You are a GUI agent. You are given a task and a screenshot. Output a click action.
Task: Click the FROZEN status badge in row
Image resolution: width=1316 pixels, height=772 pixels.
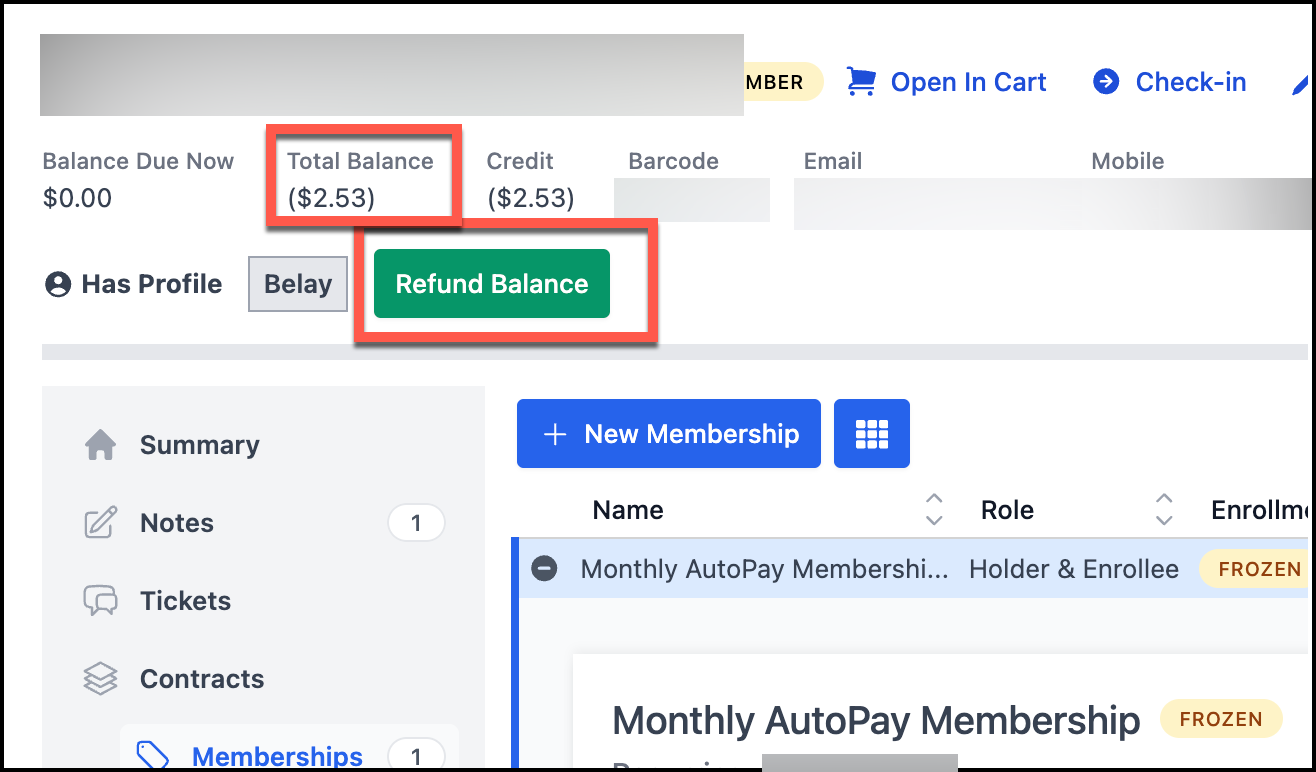click(x=1259, y=569)
